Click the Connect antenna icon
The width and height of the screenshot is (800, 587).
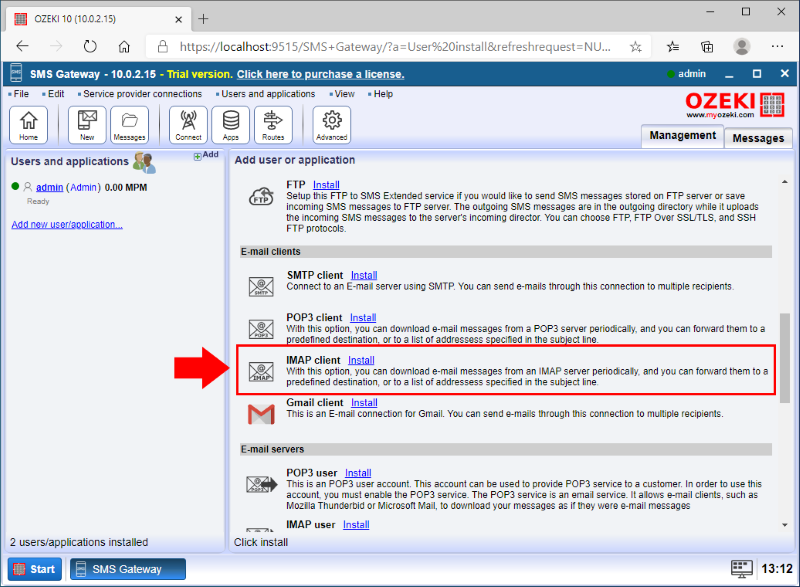pyautogui.click(x=188, y=124)
